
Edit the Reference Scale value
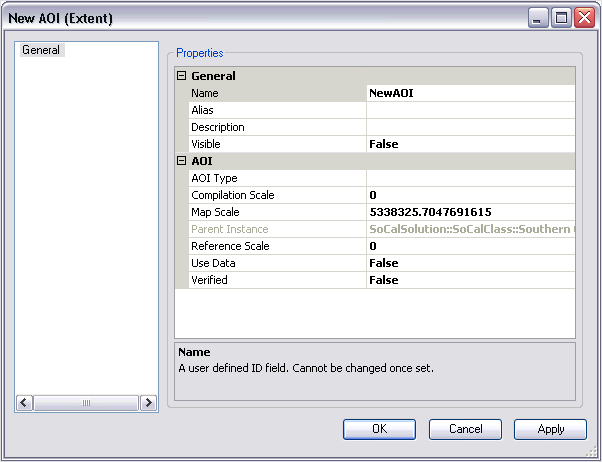click(x=470, y=246)
